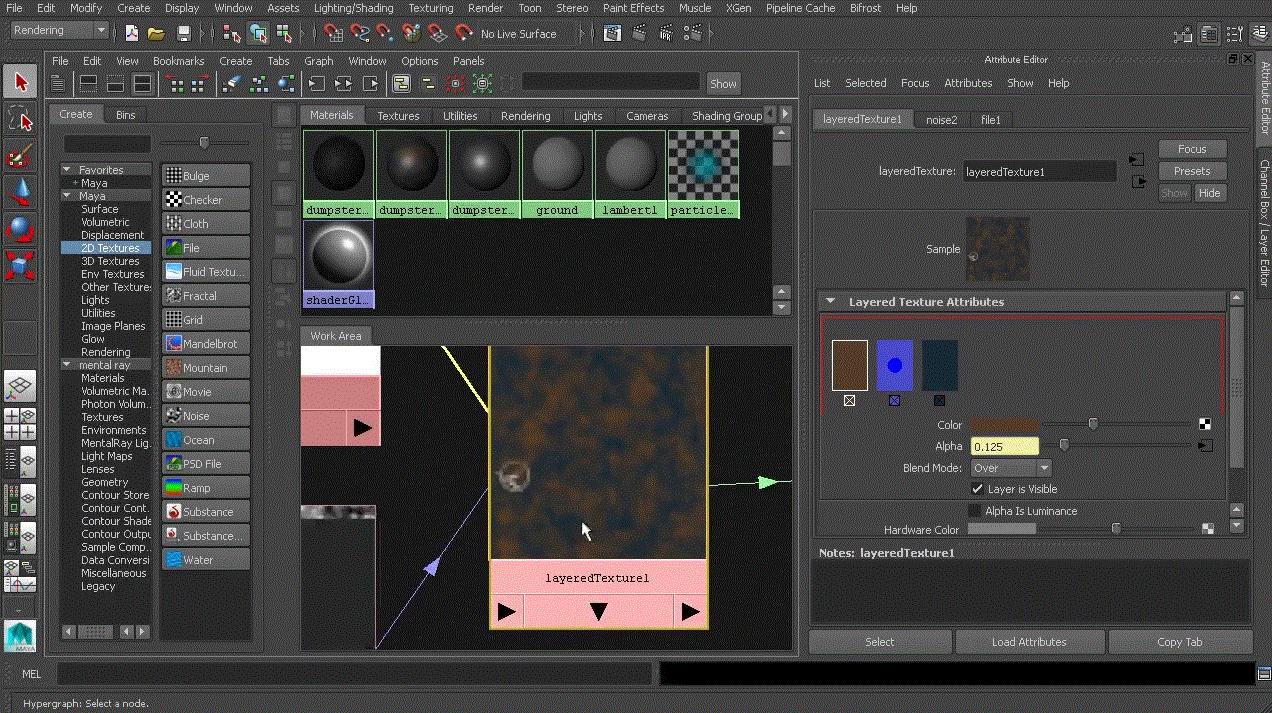Click the new scene file icon
1272x713 pixels.
click(132, 33)
